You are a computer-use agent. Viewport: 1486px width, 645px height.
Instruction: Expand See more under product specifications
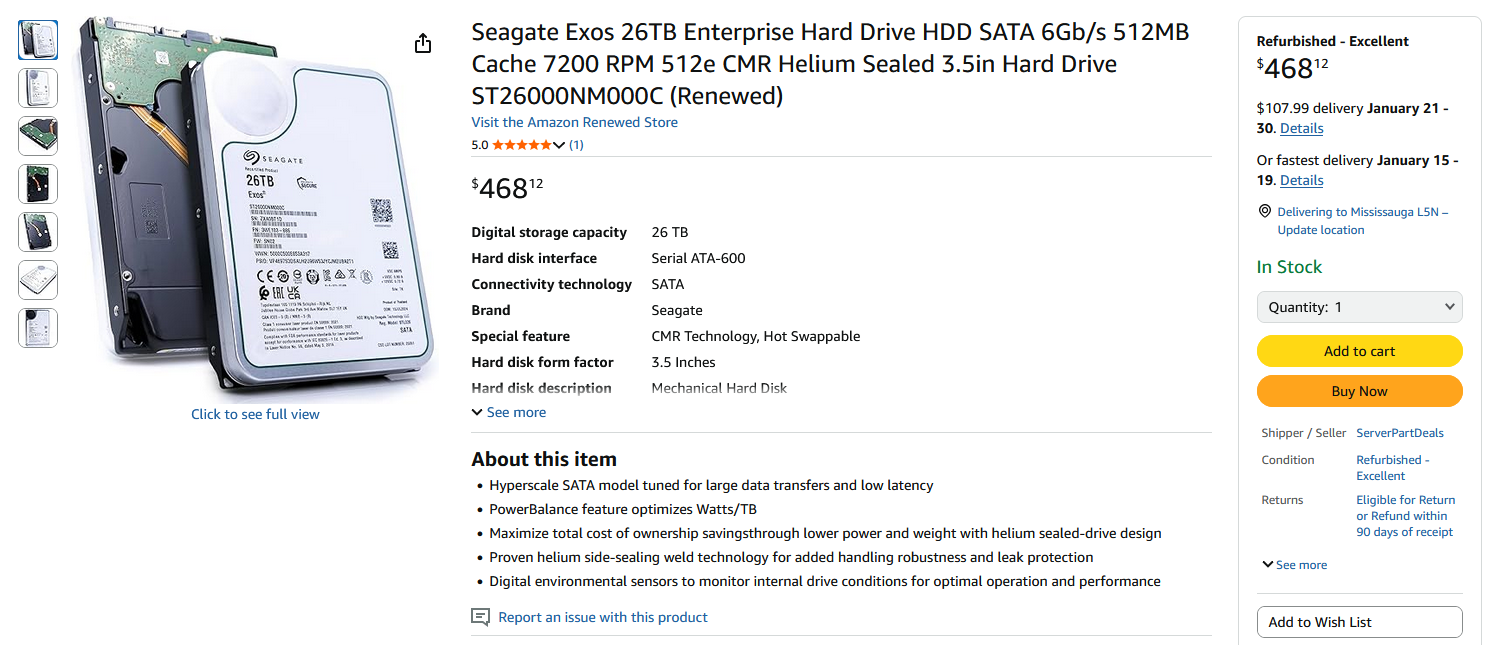[x=509, y=412]
